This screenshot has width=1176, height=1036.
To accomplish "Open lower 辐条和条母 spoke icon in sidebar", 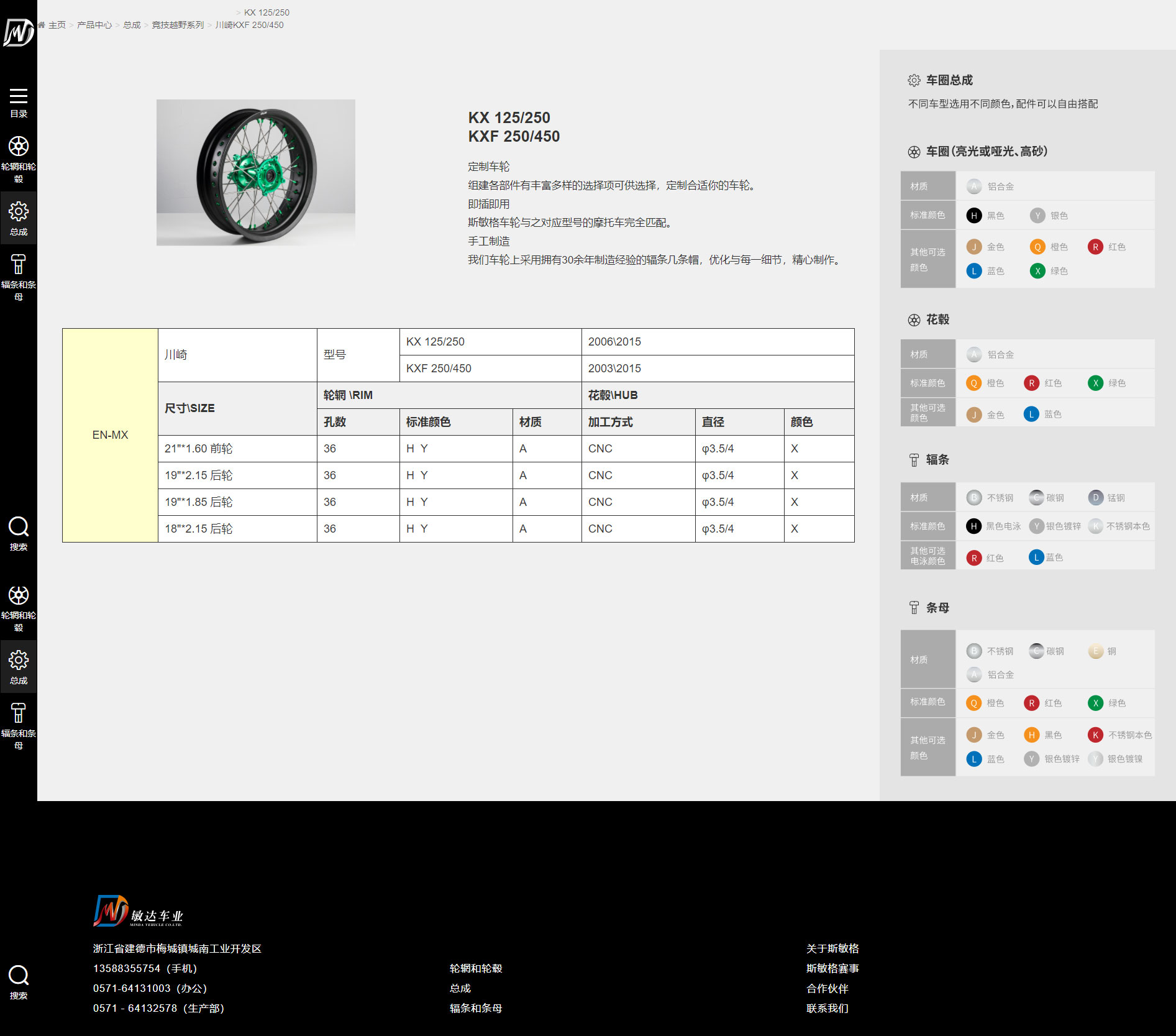I will [19, 713].
